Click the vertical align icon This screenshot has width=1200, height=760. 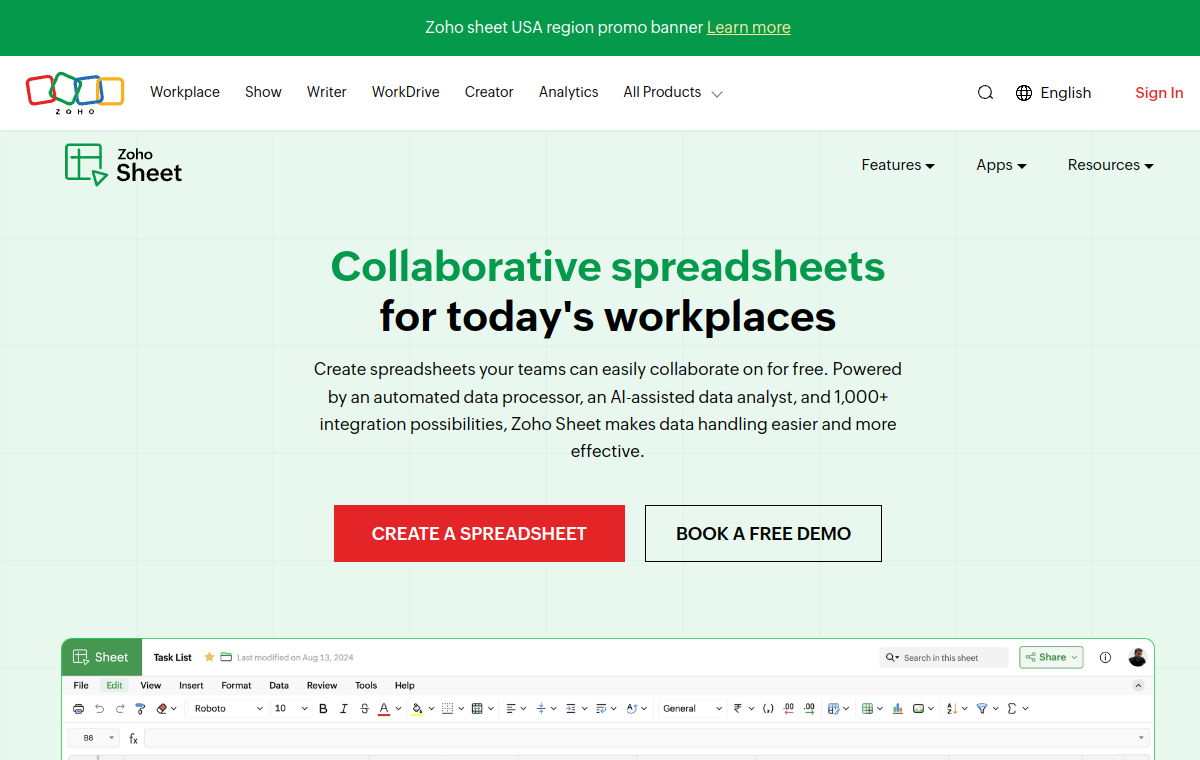click(x=541, y=709)
